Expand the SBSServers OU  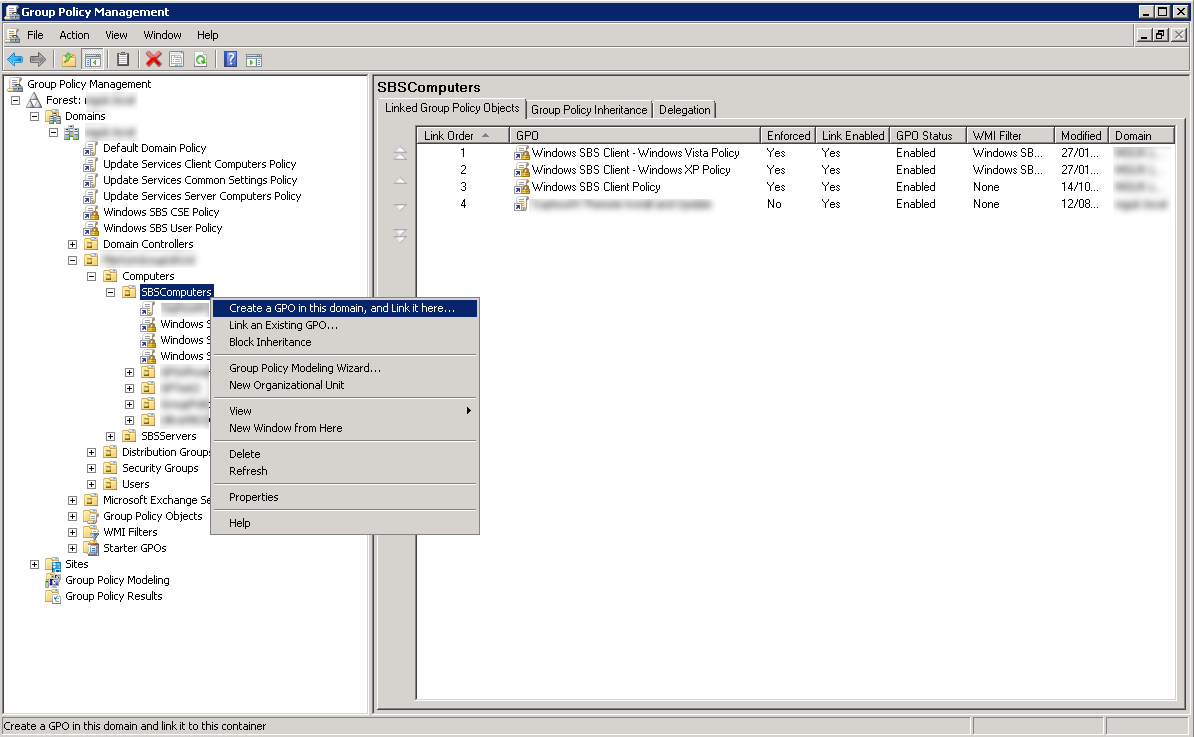click(110, 436)
